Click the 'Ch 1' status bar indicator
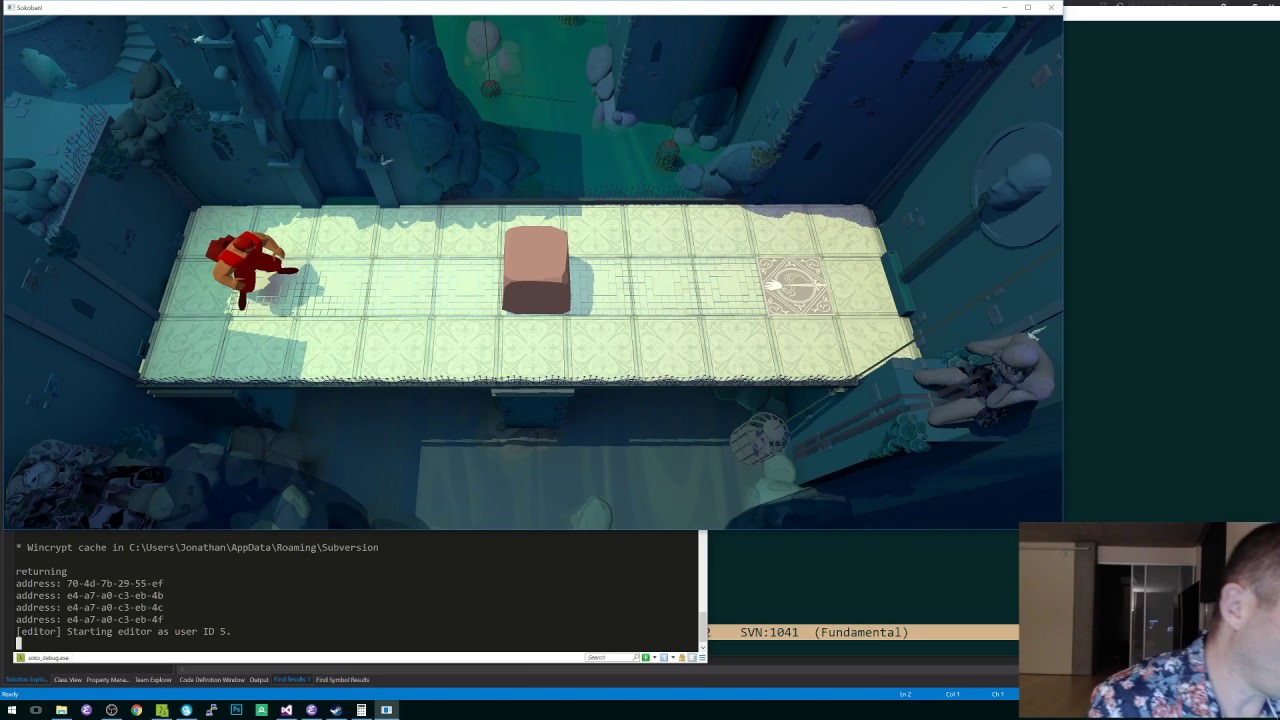The height and width of the screenshot is (720, 1280). [x=997, y=694]
